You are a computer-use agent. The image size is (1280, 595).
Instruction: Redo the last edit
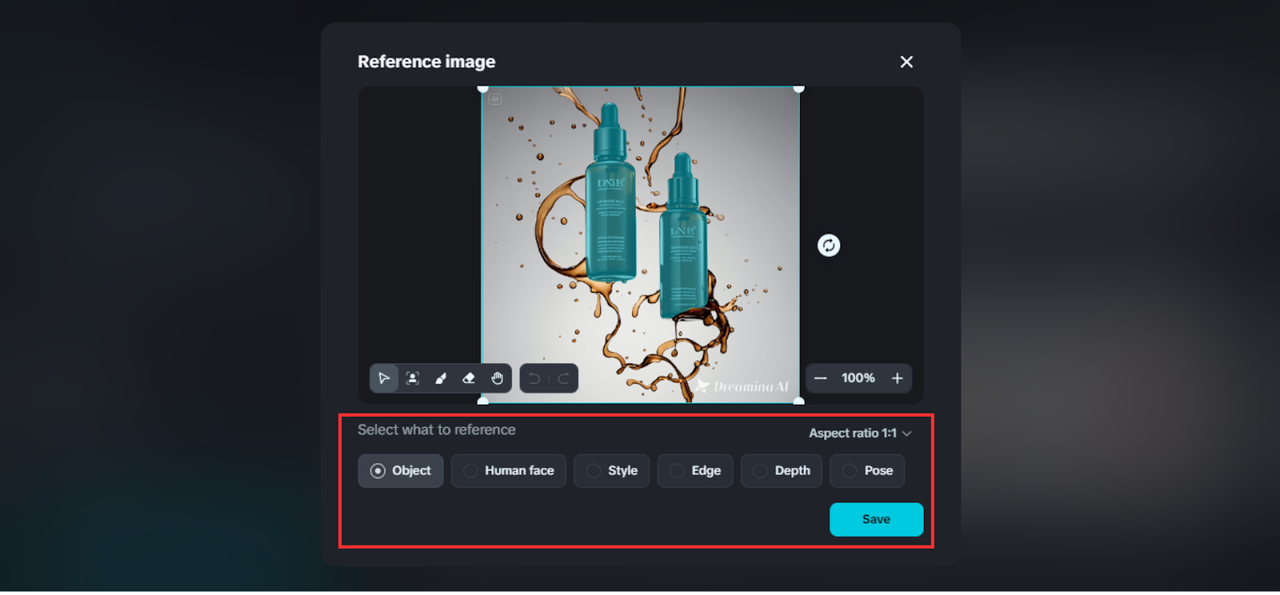(563, 378)
